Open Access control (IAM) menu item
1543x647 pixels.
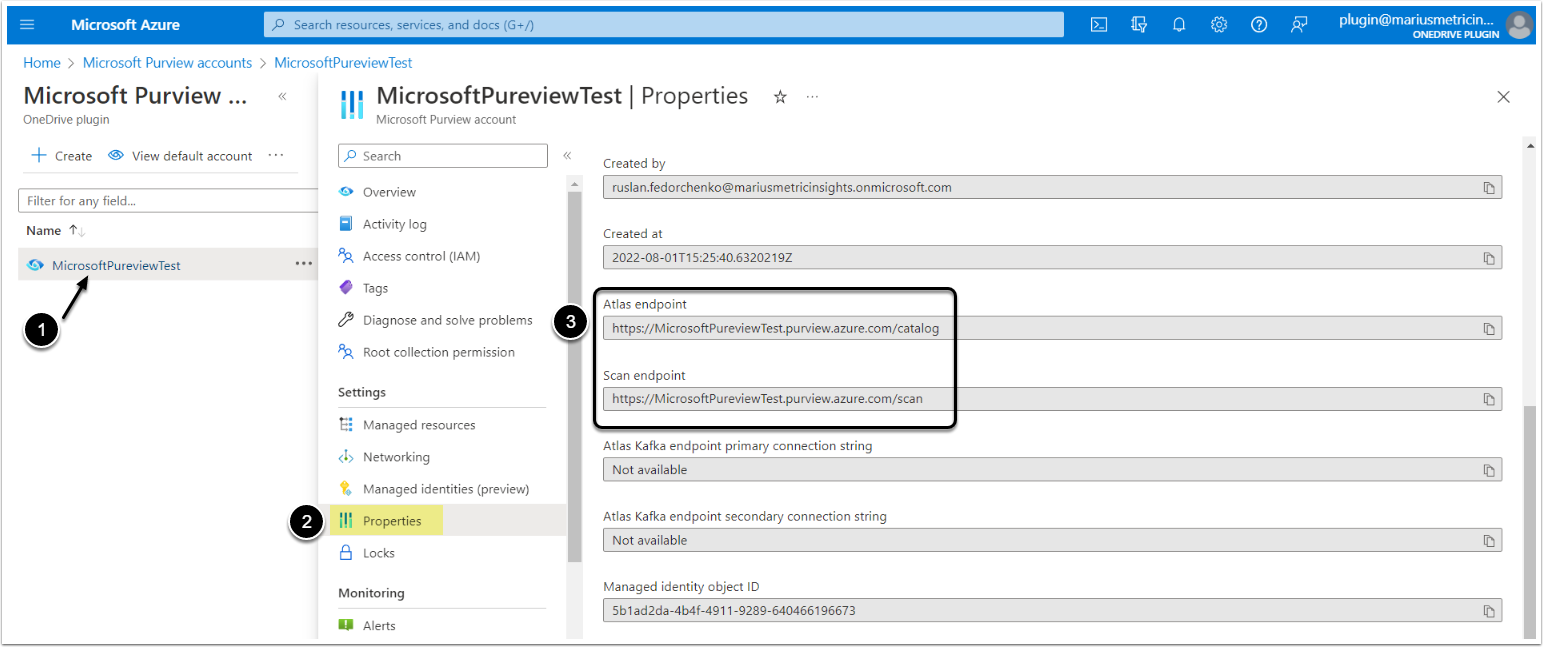pyautogui.click(x=421, y=256)
